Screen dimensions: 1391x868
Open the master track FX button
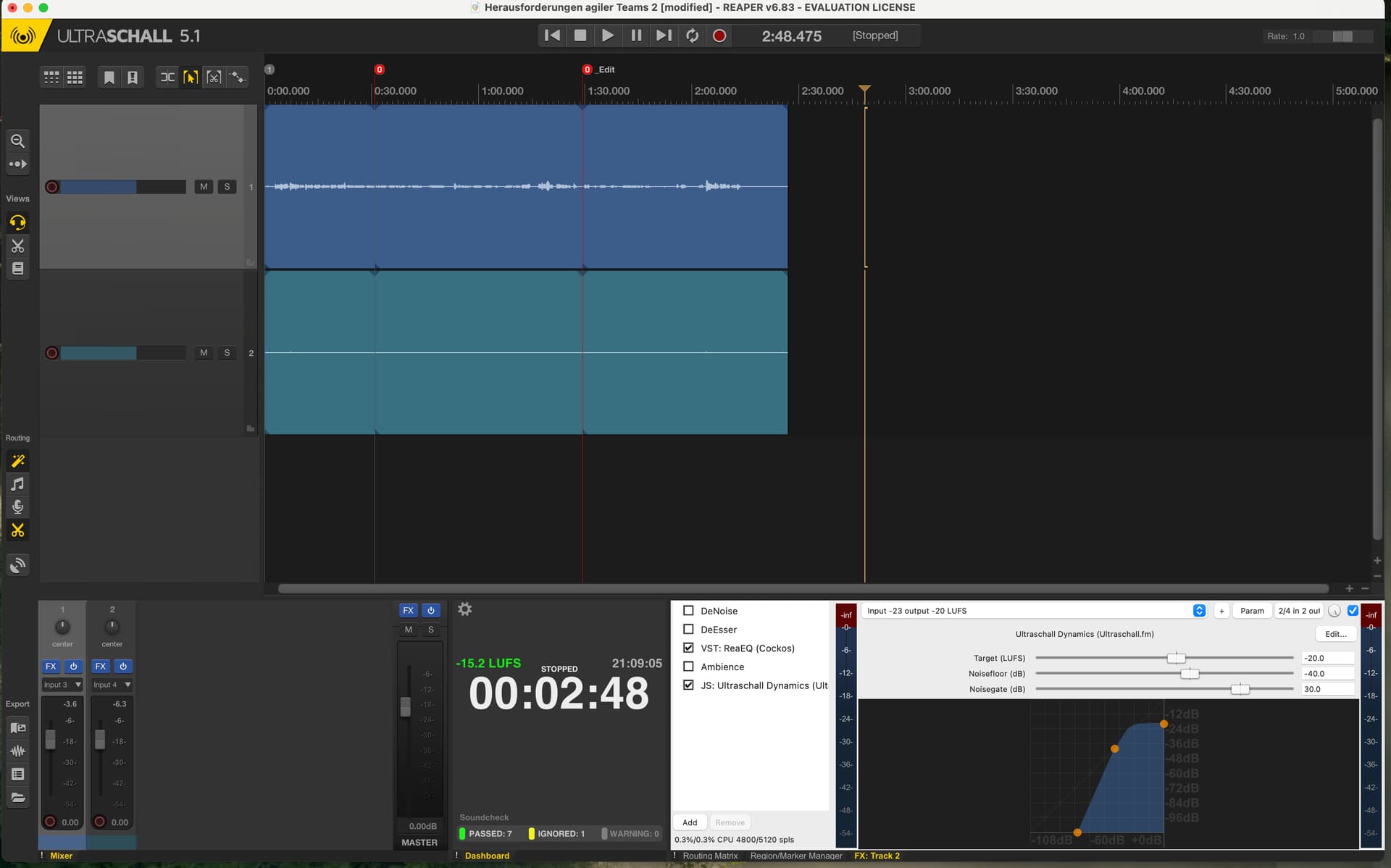409,610
